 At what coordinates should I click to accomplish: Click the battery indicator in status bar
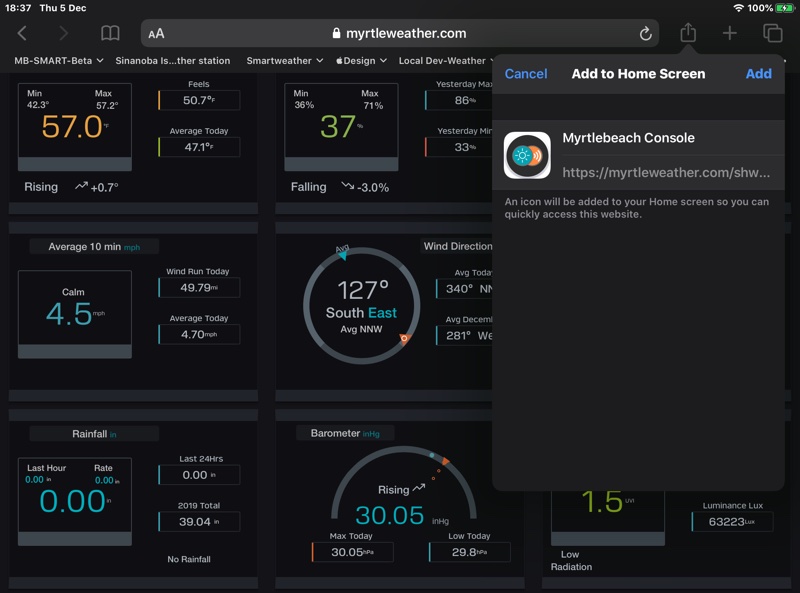(784, 8)
